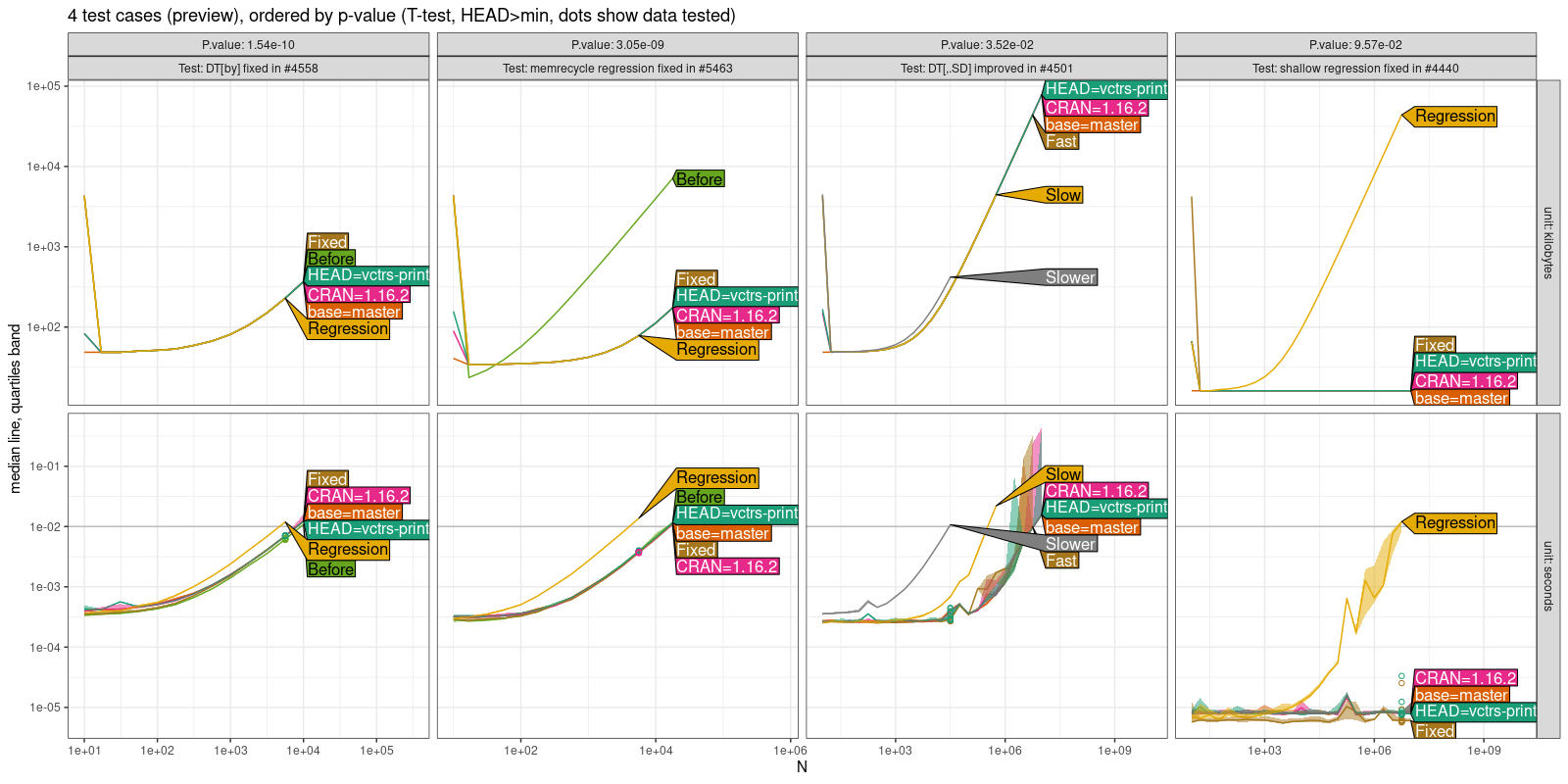1568x784 pixels.
Task: Click 'Test: memrecycle regression fixed in #5463' header
Action: pos(617,69)
